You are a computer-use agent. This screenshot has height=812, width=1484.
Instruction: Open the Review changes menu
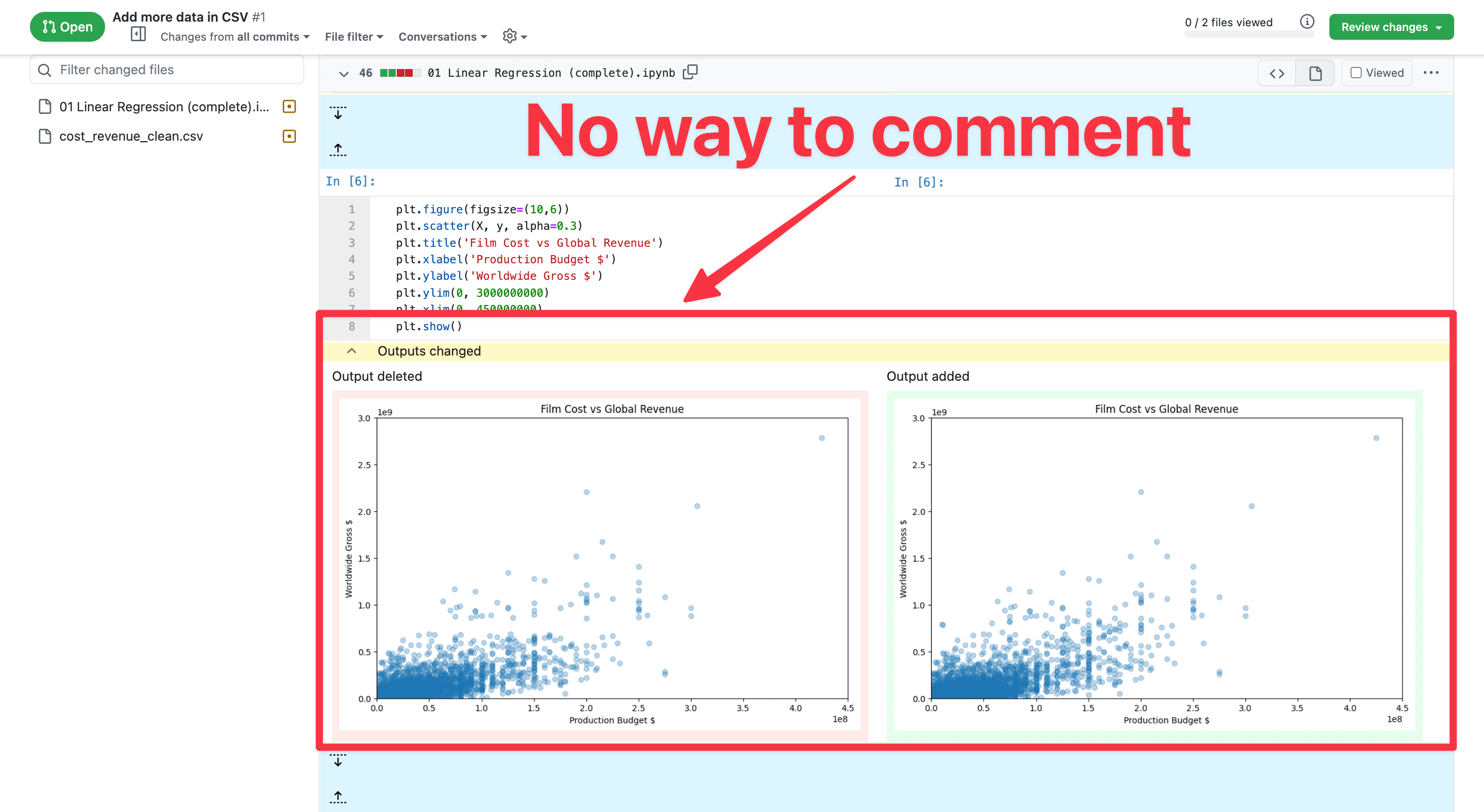click(x=1391, y=27)
